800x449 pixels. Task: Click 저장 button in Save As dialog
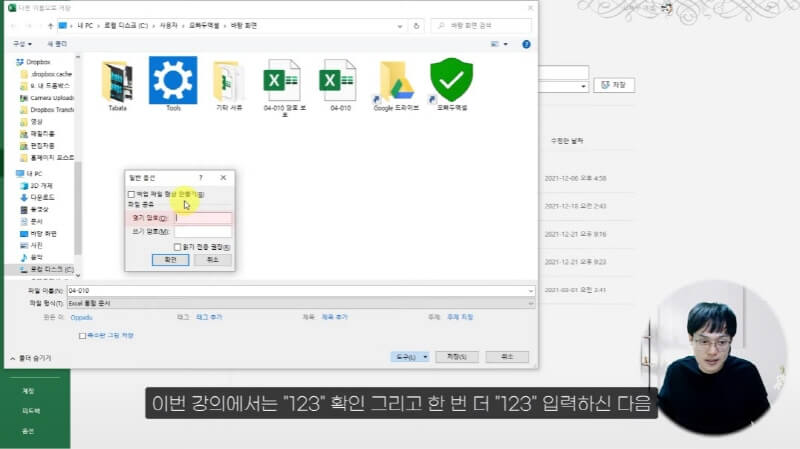point(457,357)
